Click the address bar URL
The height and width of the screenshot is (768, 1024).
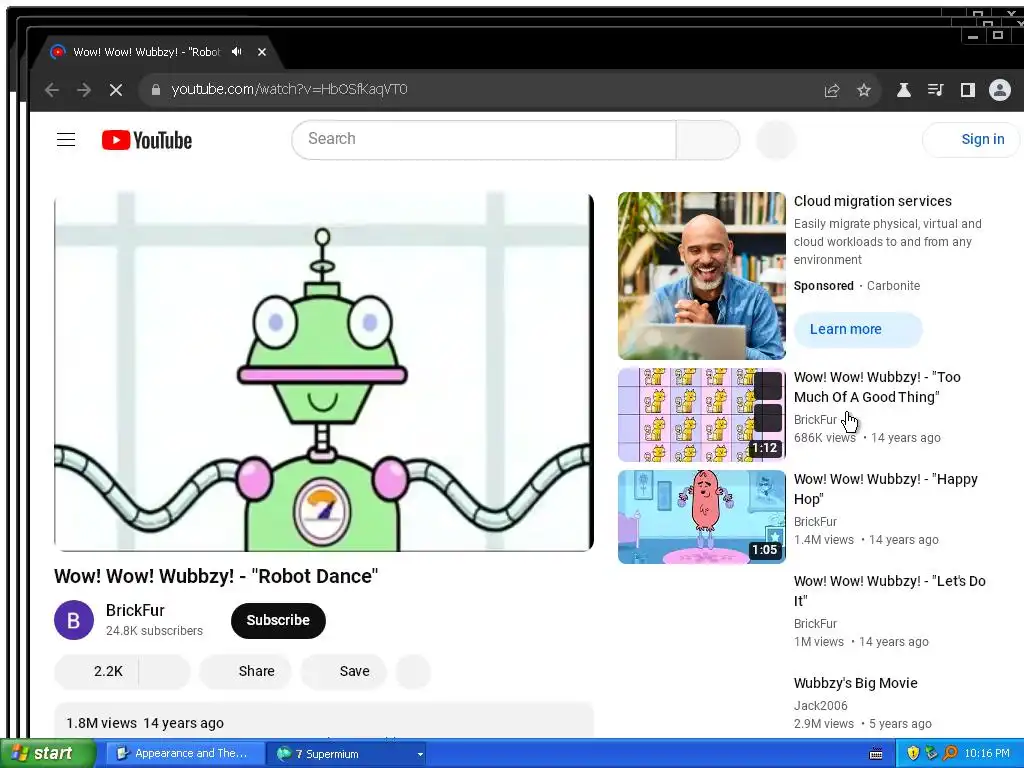tap(289, 89)
